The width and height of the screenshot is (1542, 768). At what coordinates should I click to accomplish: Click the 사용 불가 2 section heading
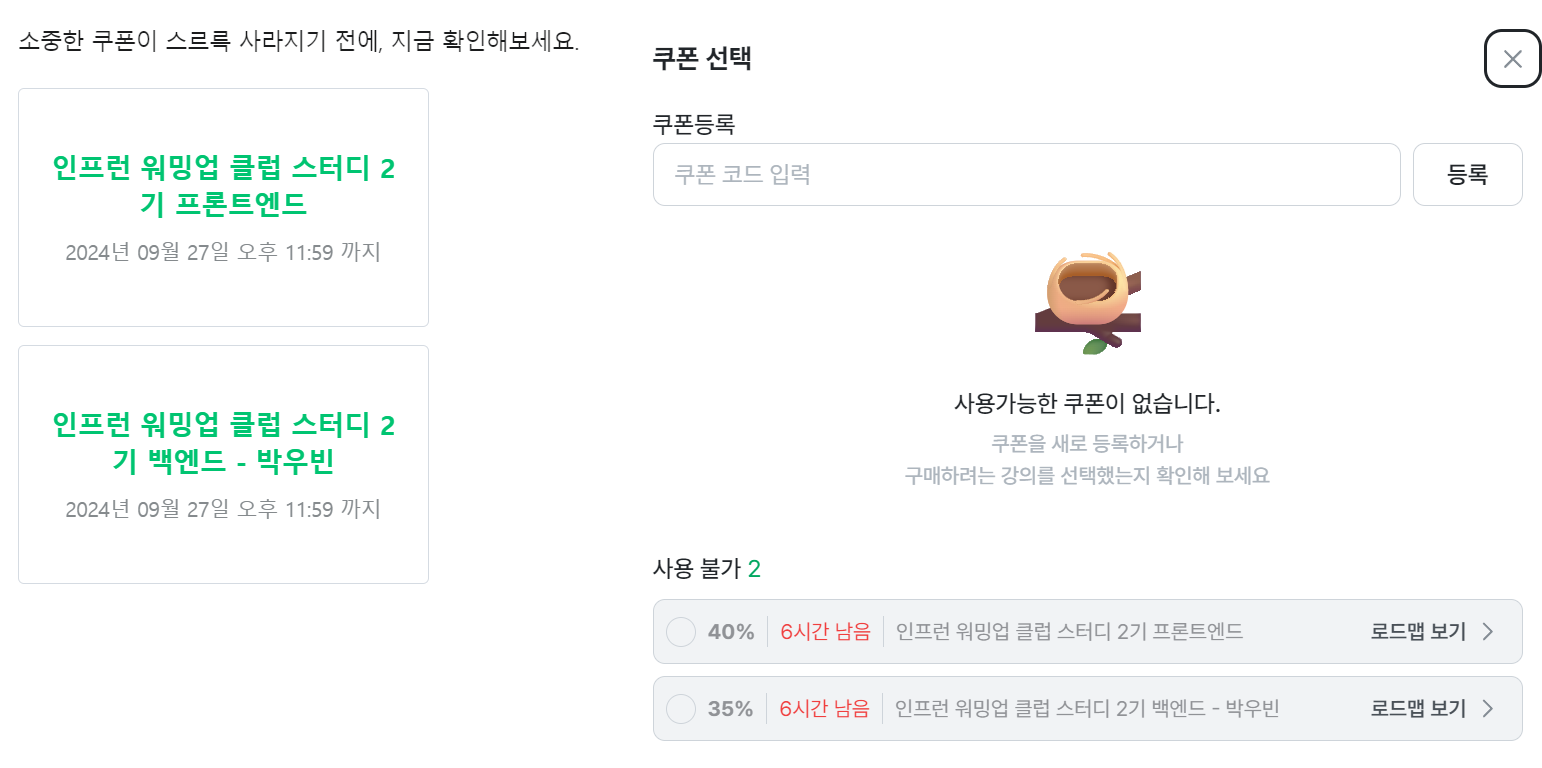tap(707, 570)
